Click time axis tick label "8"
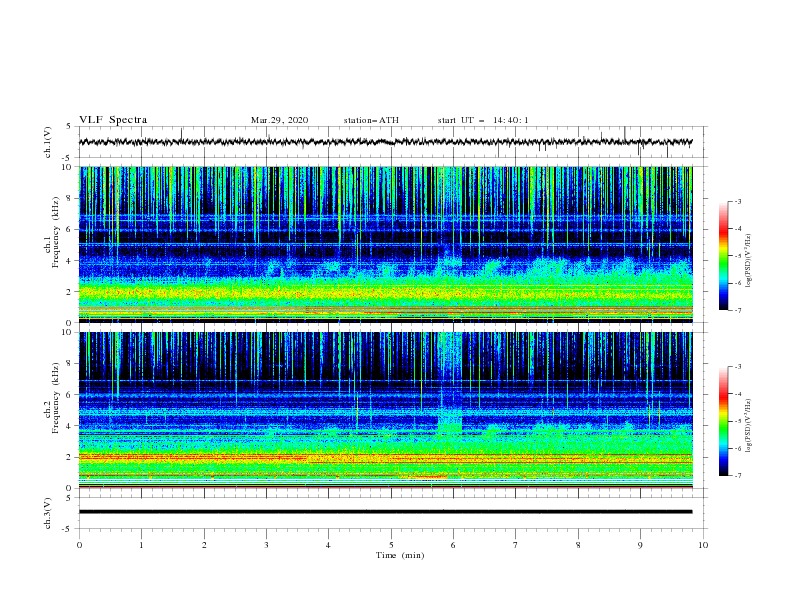Image resolution: width=792 pixels, height=612 pixels. (x=578, y=545)
